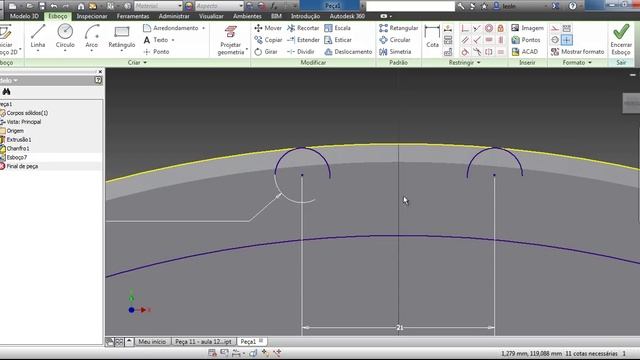The image size is (640, 360).
Task: Activate the Estender tool
Action: point(303,40)
